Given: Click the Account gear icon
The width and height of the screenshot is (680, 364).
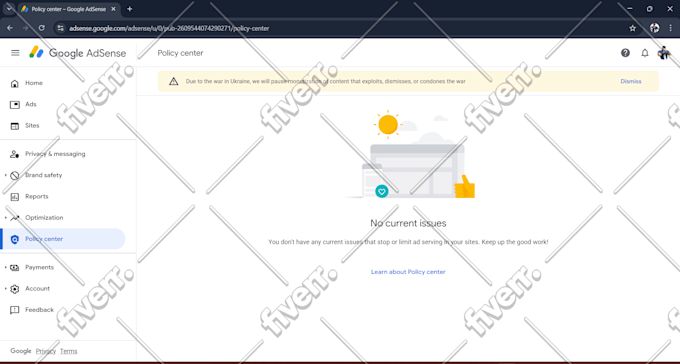Looking at the screenshot, I should click(x=15, y=289).
